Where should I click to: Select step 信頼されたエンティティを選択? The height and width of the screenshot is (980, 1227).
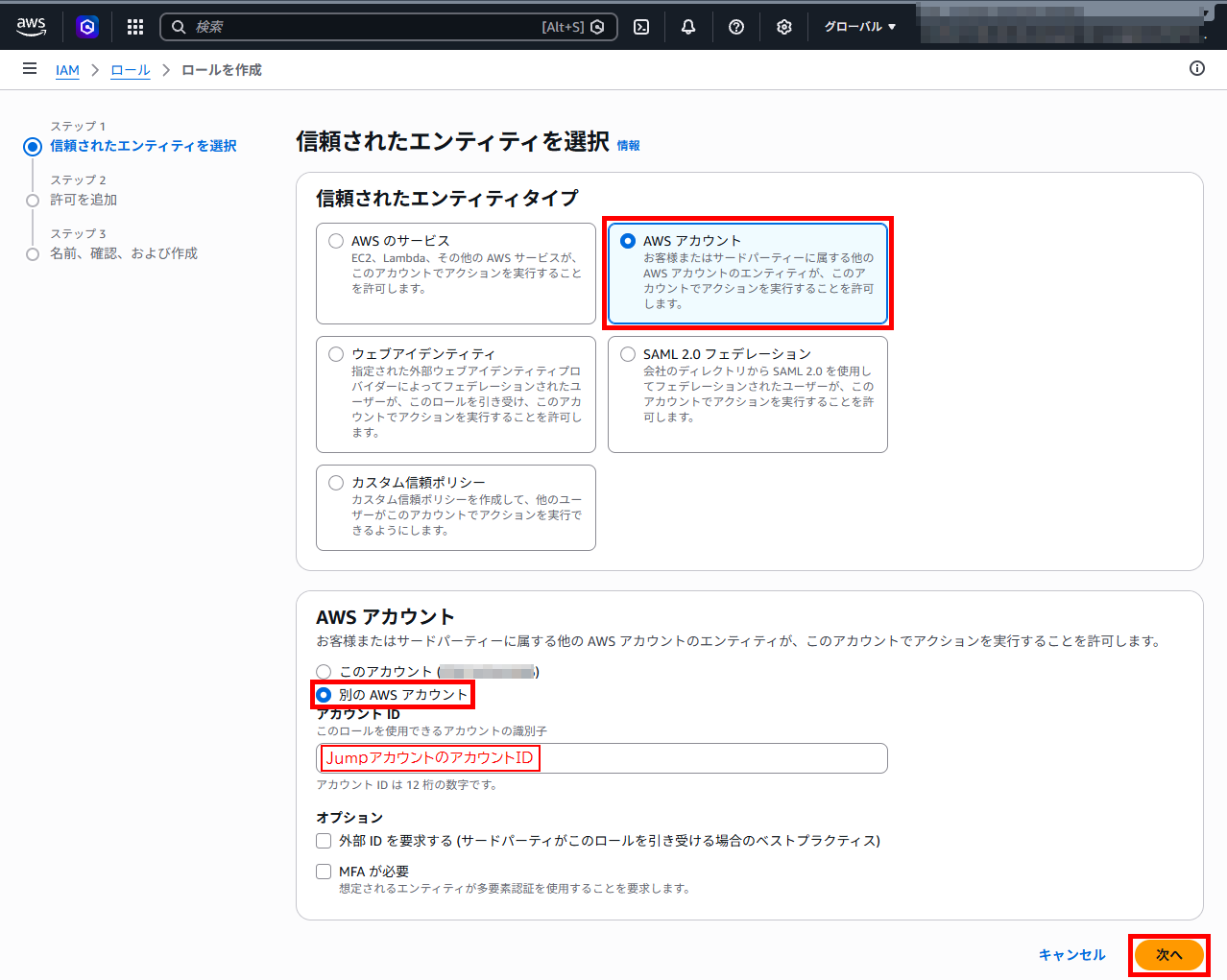(x=143, y=146)
